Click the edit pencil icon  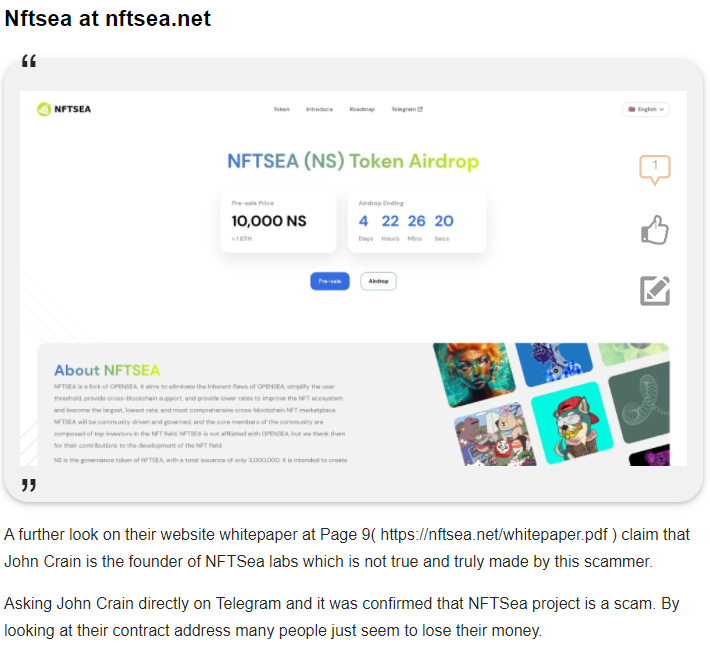(655, 291)
